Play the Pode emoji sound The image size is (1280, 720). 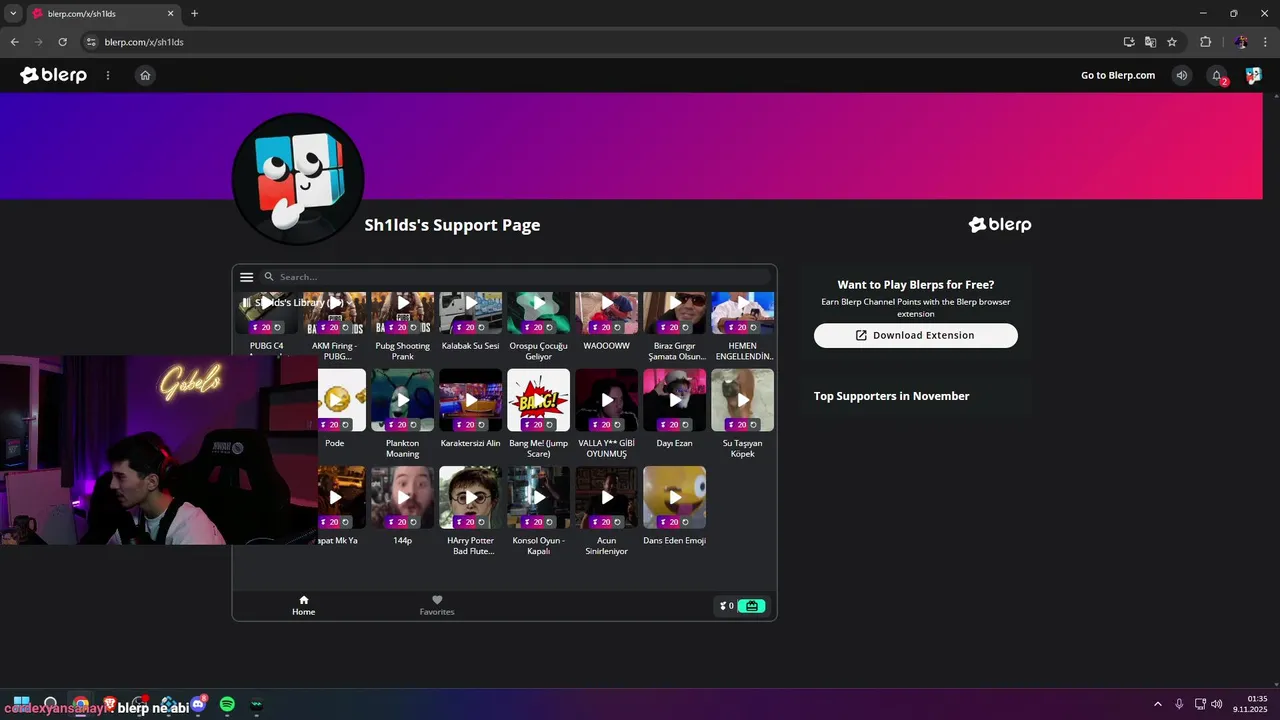click(x=335, y=400)
